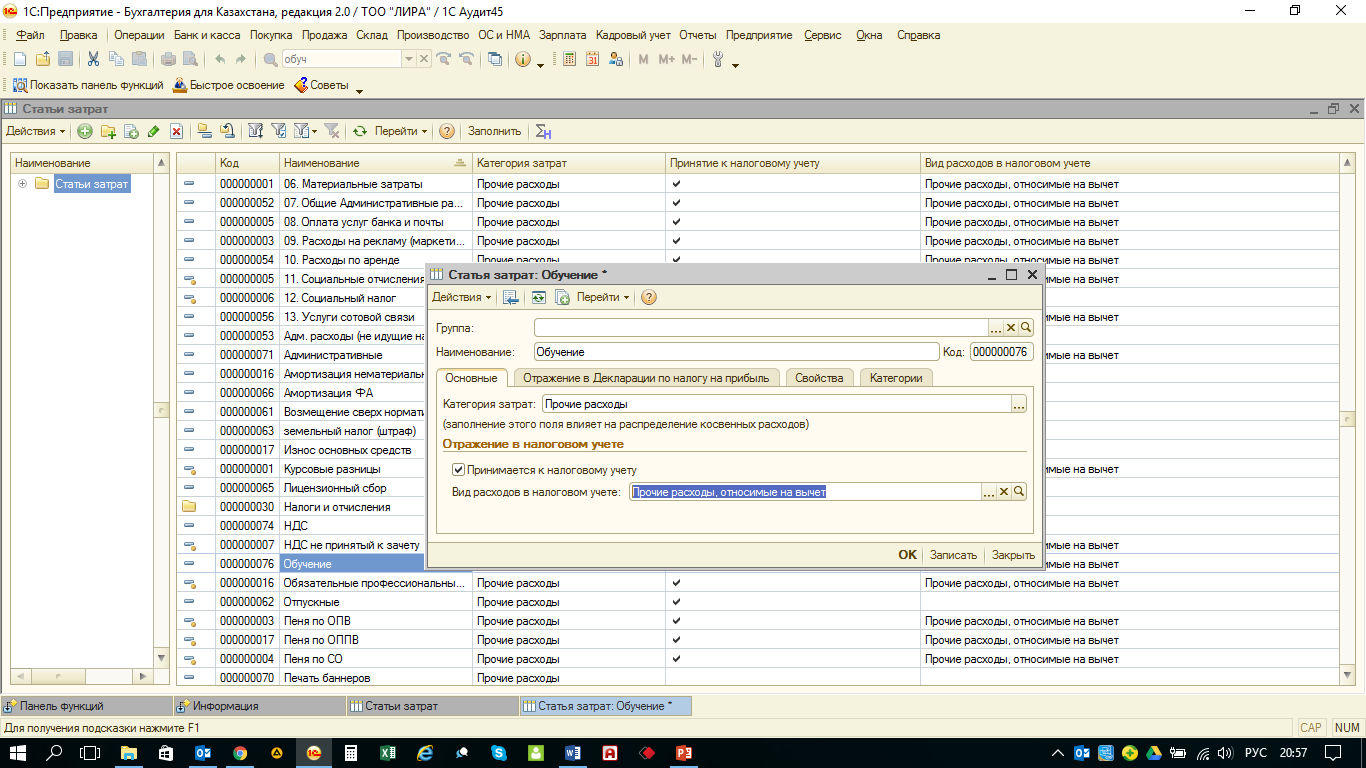
Task: Edit current item with pencil icon
Action: click(x=153, y=131)
